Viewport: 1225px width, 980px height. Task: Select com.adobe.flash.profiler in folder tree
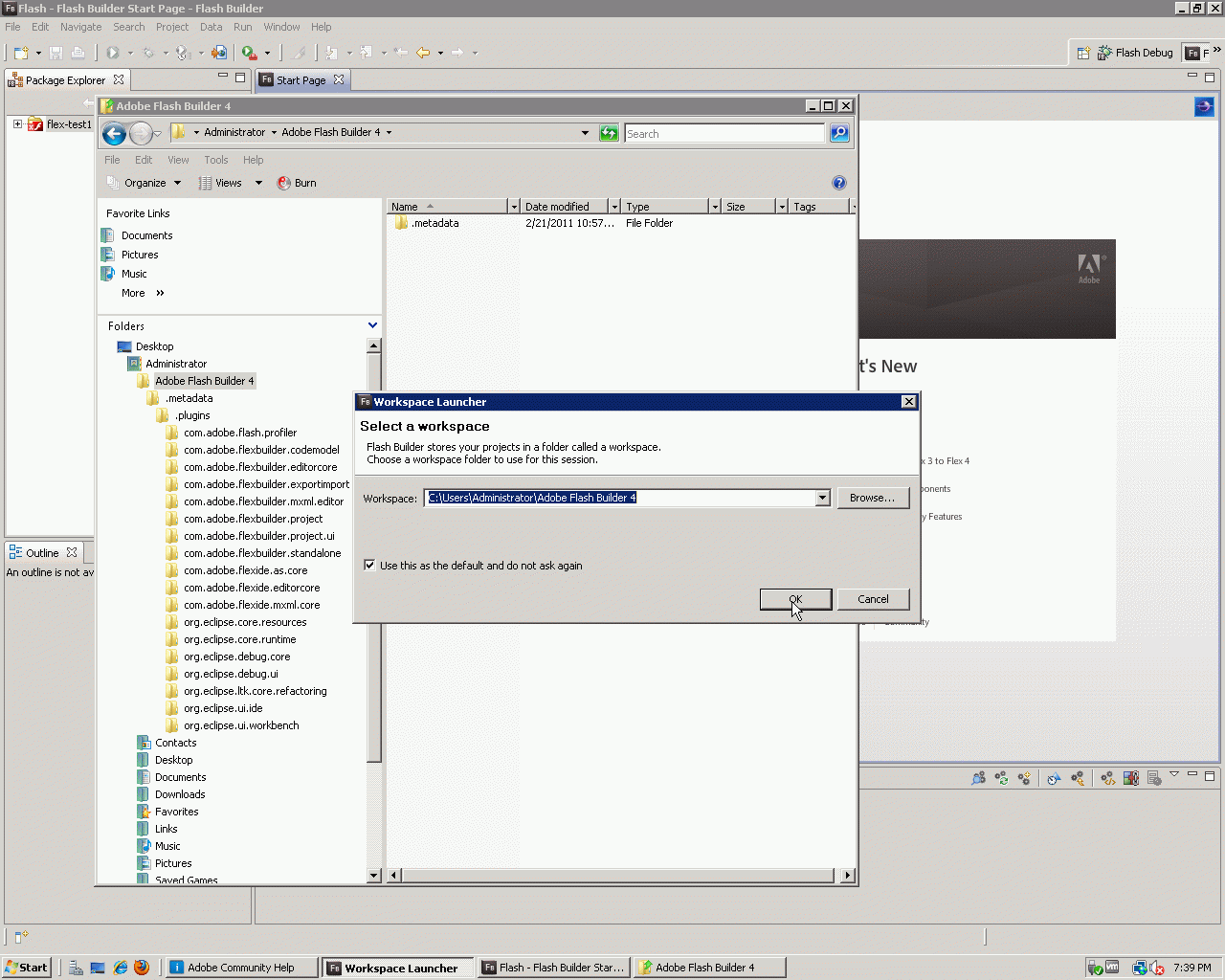(240, 433)
